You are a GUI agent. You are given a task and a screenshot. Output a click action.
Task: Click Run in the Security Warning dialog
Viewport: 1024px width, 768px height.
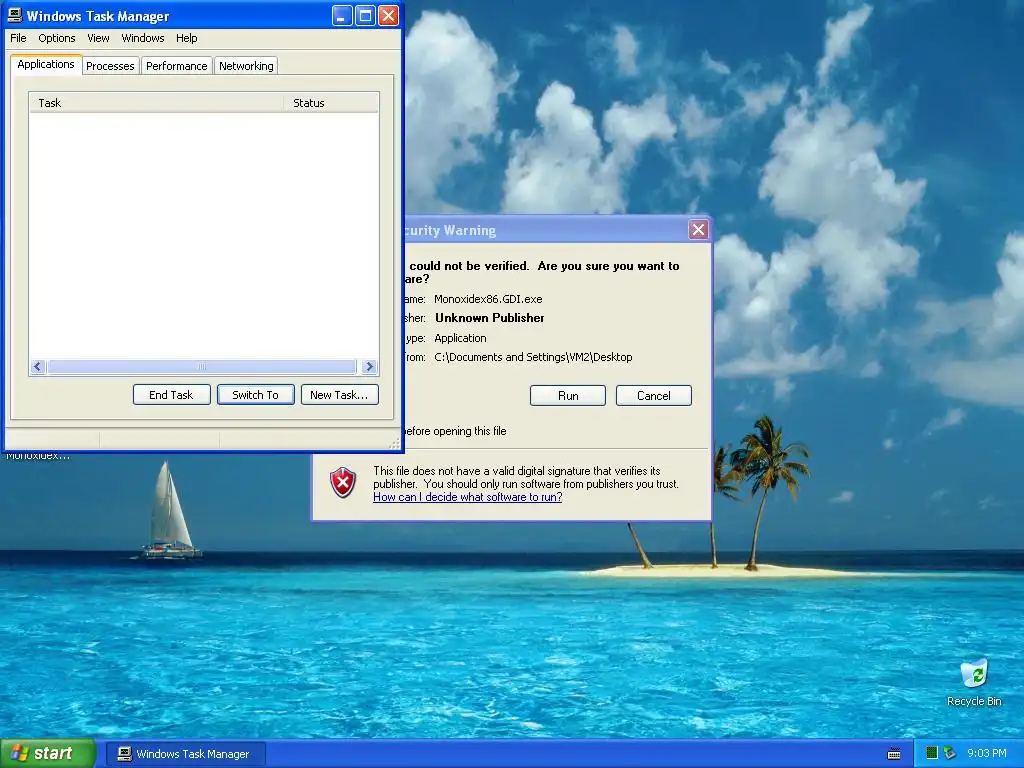568,396
